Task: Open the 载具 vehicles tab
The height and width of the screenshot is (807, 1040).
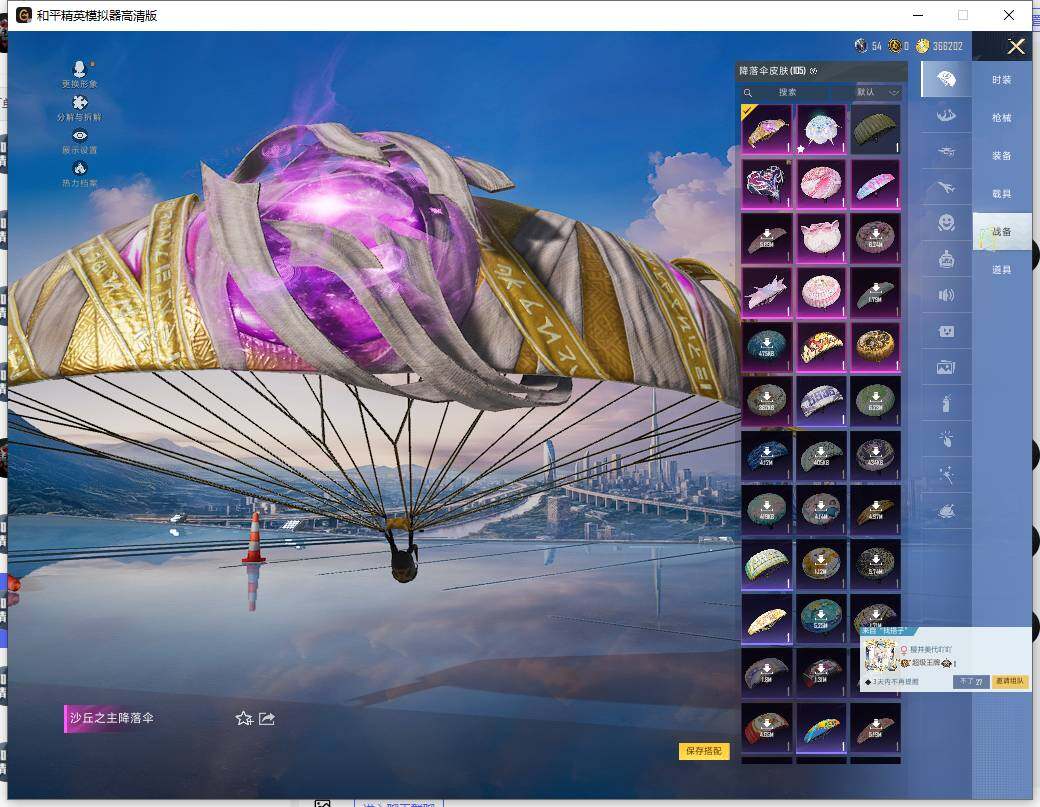Action: pos(1001,194)
